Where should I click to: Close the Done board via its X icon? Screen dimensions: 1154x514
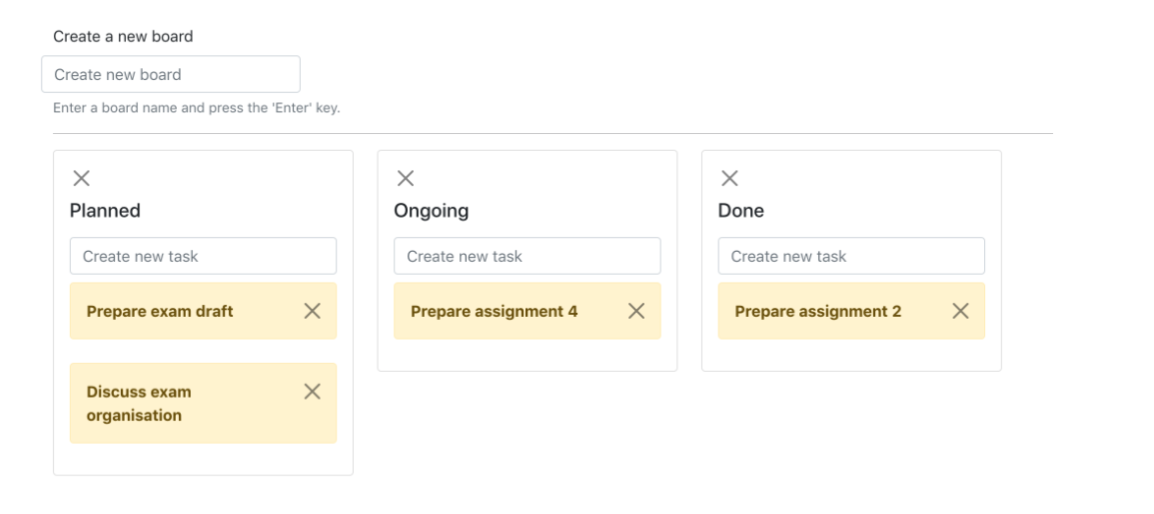point(730,178)
